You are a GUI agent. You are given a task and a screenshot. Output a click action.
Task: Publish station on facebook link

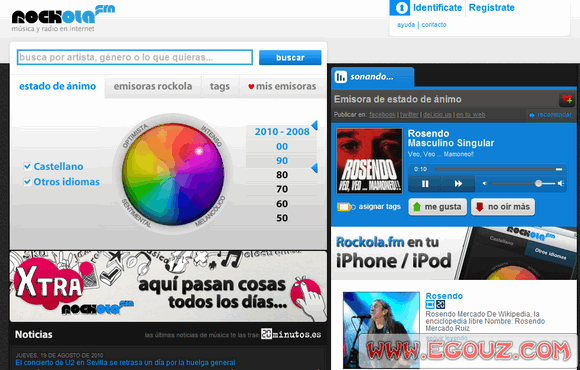pyautogui.click(x=382, y=115)
